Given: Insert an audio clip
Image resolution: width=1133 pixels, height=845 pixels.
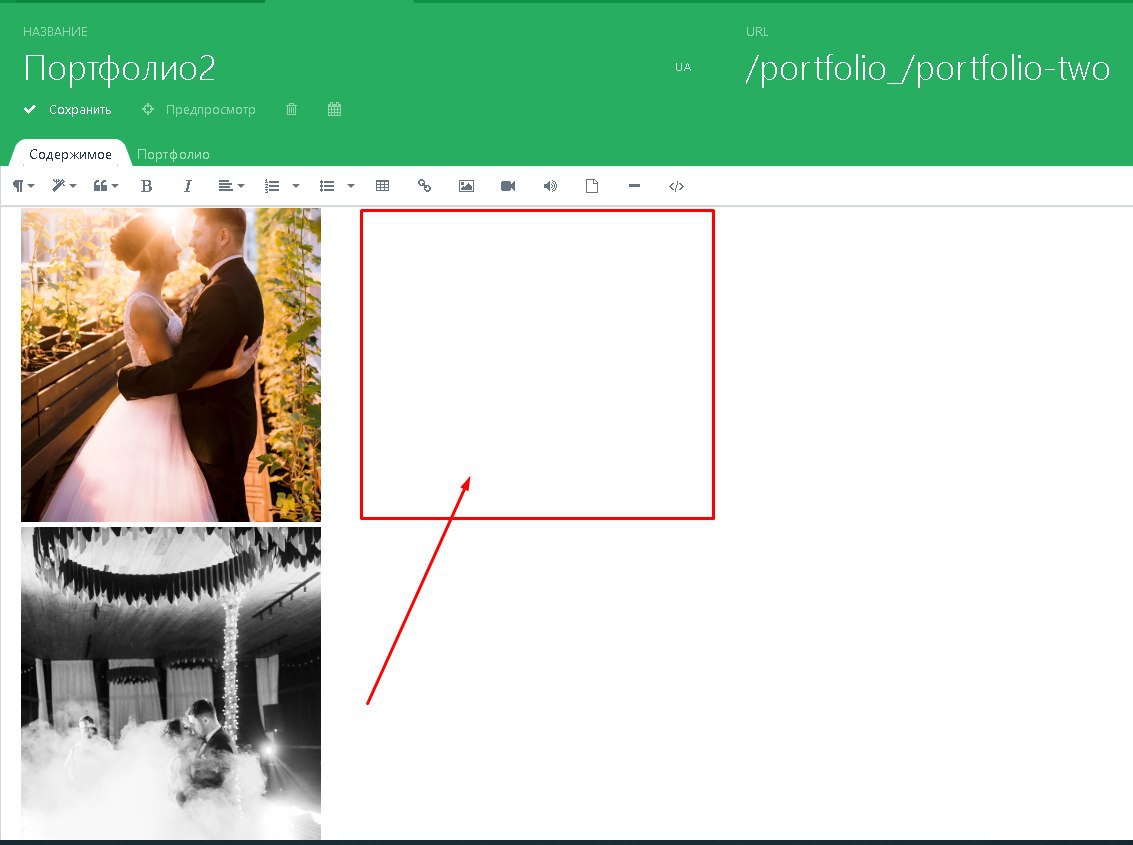Looking at the screenshot, I should (551, 186).
